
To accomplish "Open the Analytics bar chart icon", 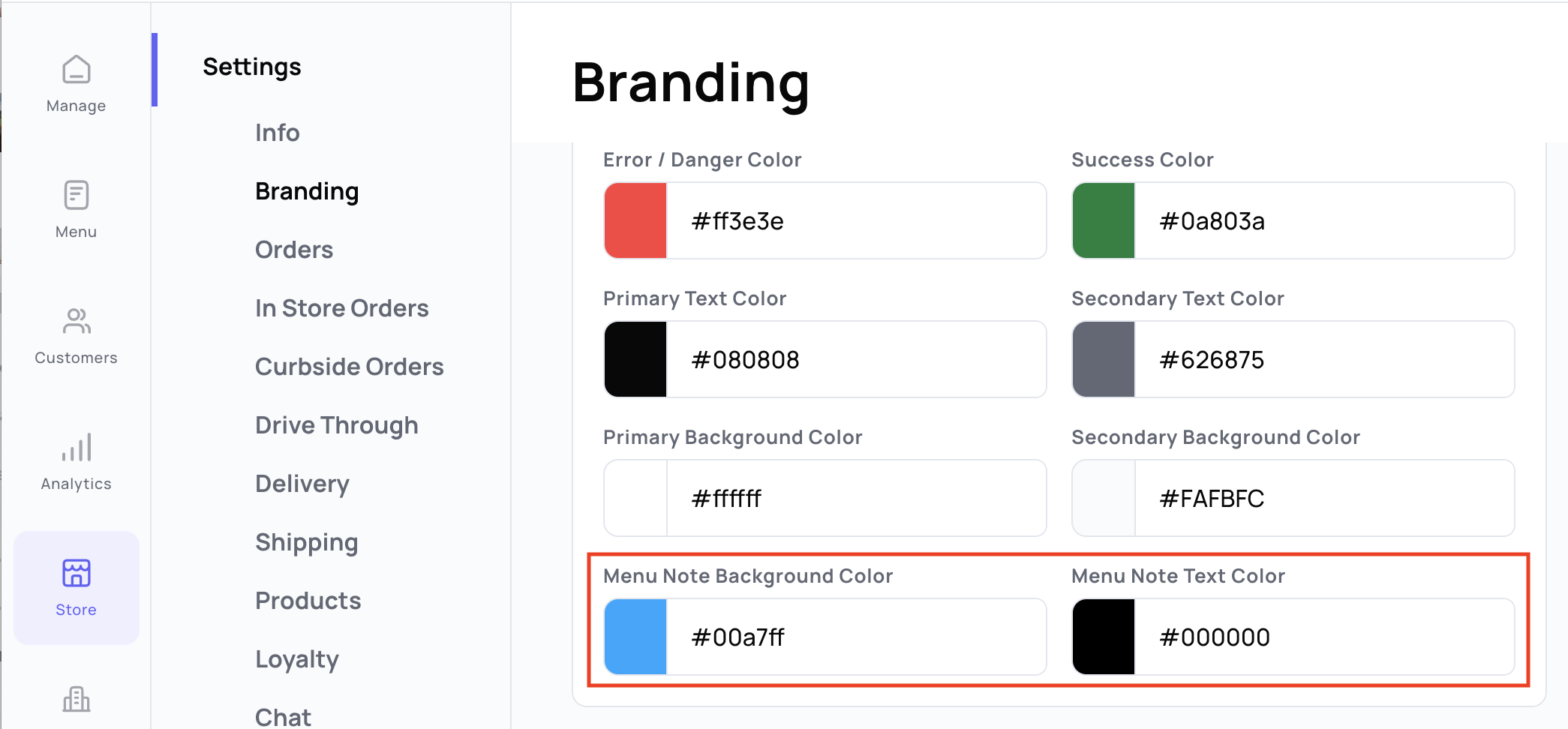I will click(77, 448).
